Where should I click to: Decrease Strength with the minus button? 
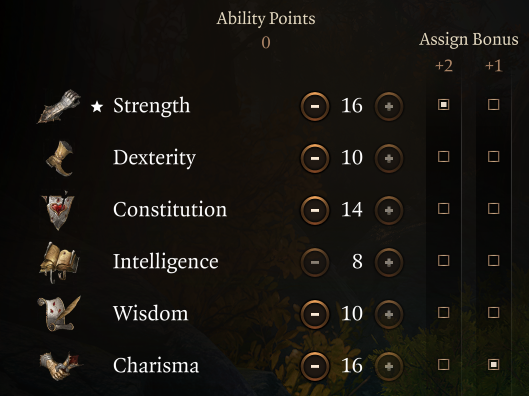click(315, 106)
